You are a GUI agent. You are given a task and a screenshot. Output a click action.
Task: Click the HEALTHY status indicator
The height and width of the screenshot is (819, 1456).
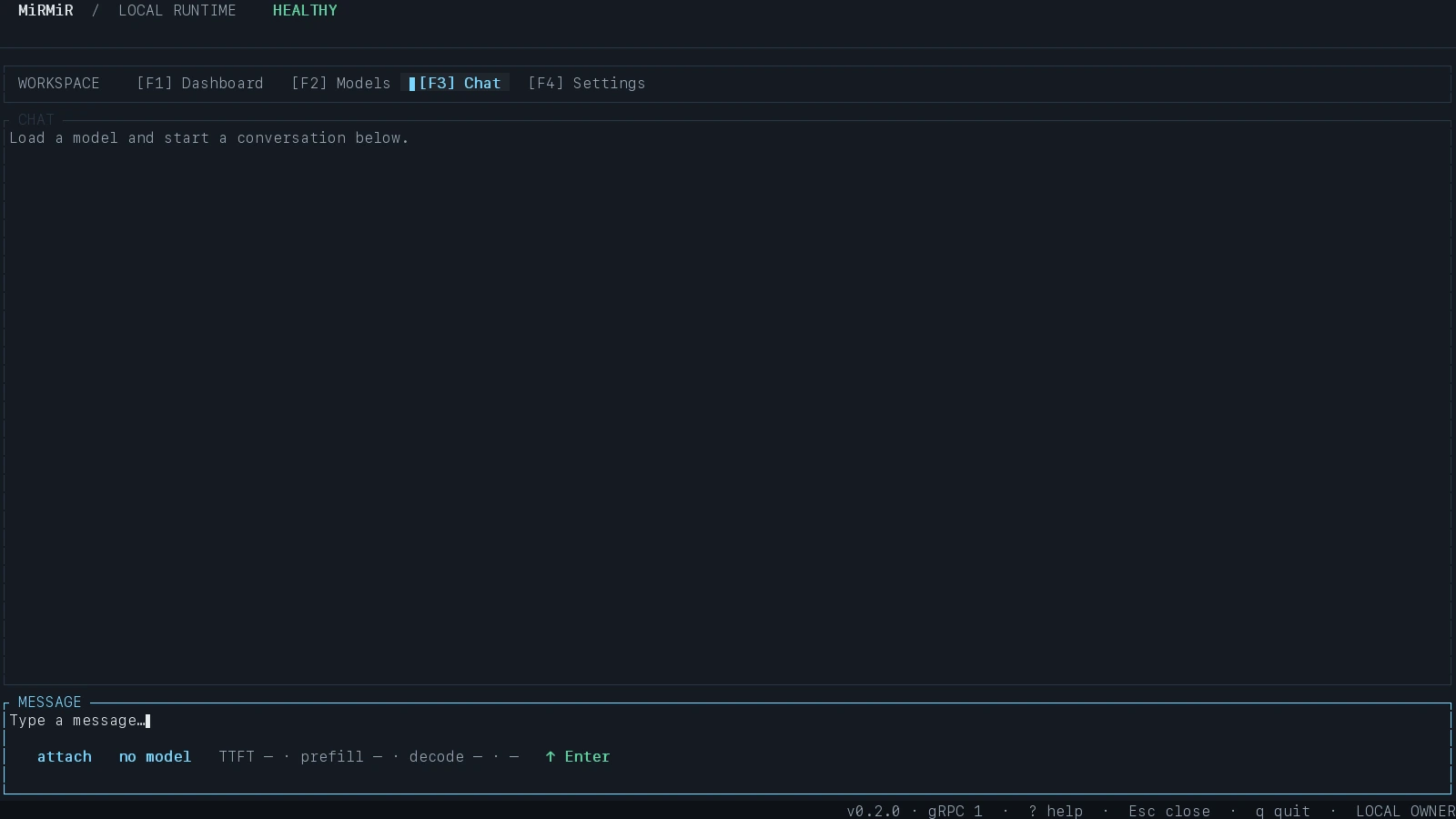[305, 10]
